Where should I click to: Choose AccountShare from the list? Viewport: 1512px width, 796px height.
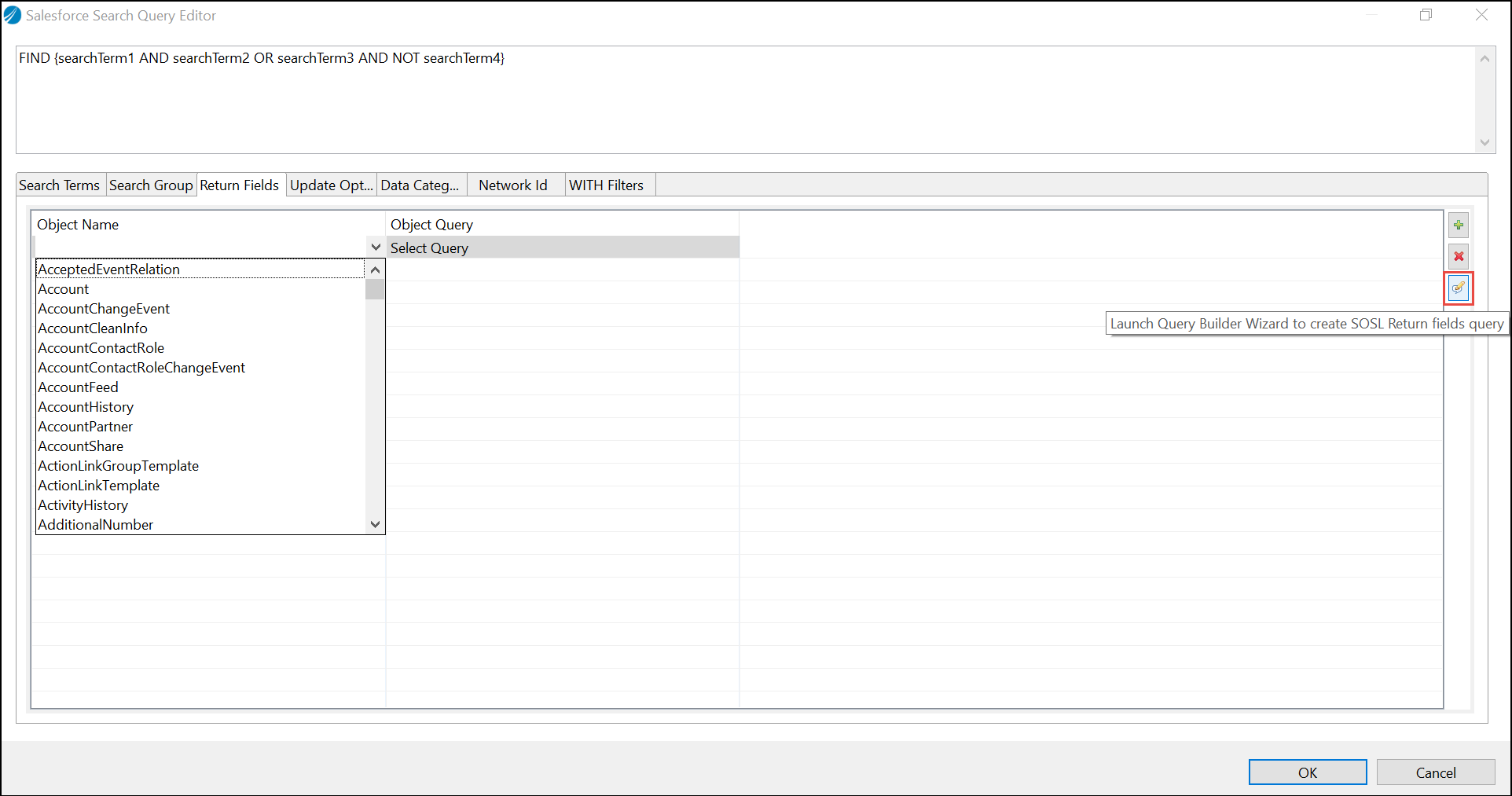[x=200, y=446]
